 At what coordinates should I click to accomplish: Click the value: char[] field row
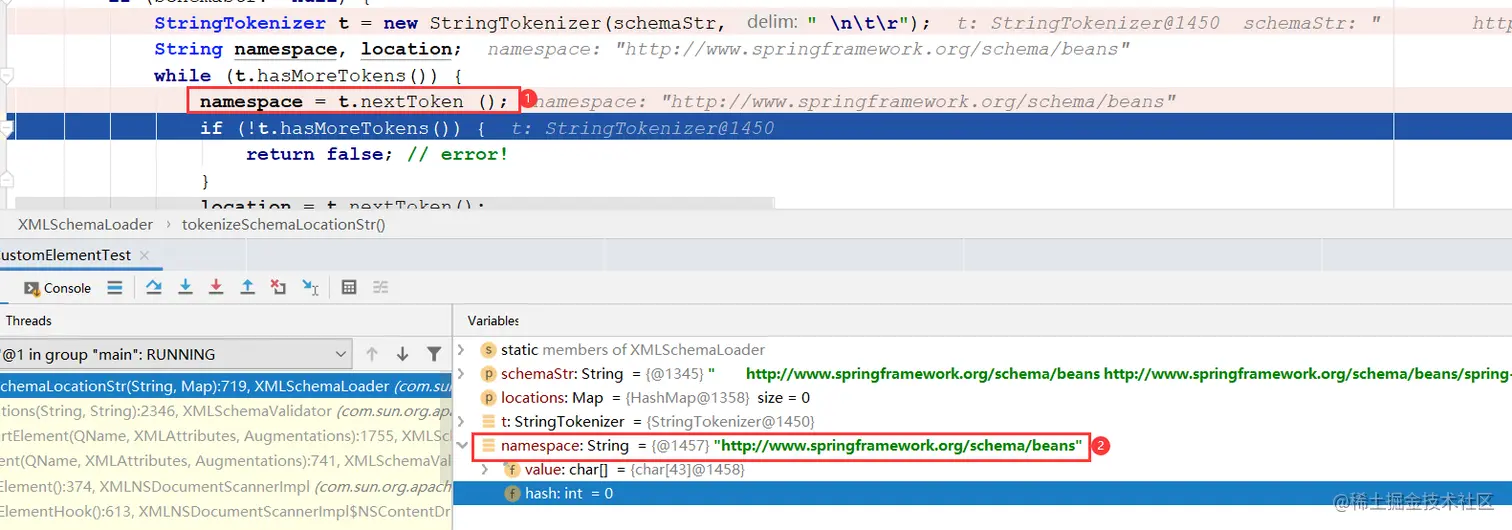982,469
